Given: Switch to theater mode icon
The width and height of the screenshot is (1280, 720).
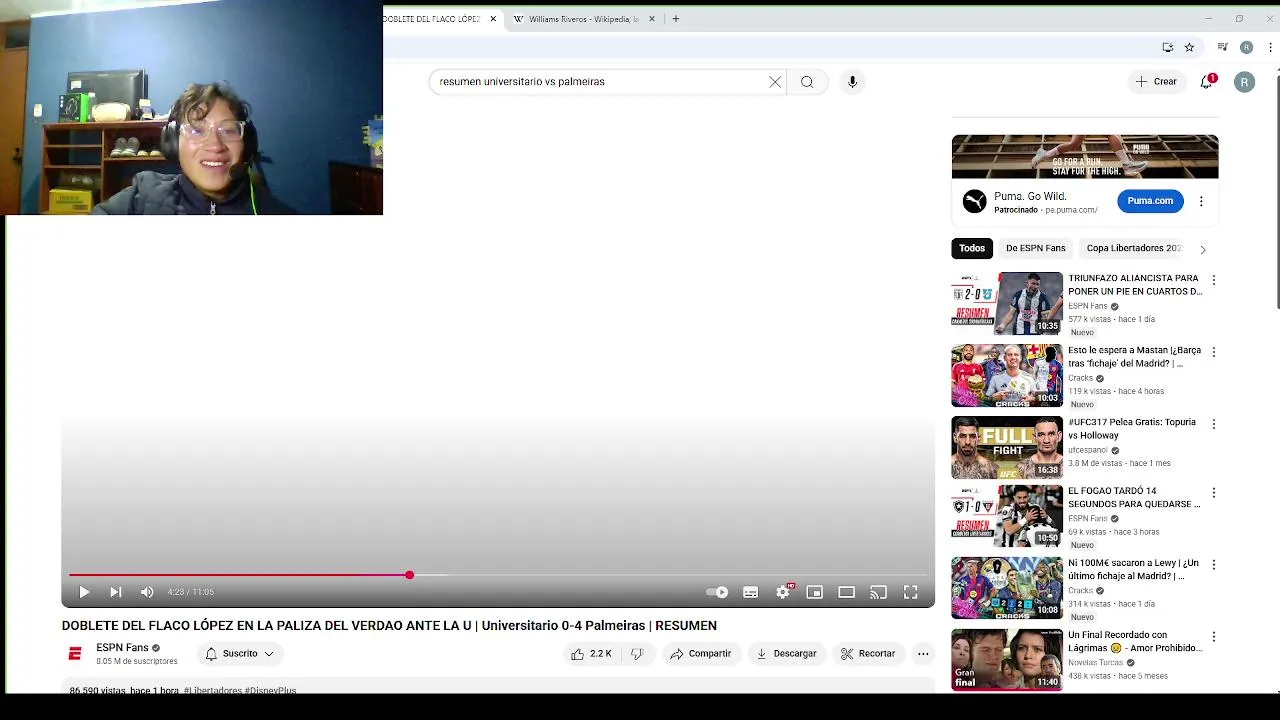Looking at the screenshot, I should tap(846, 592).
